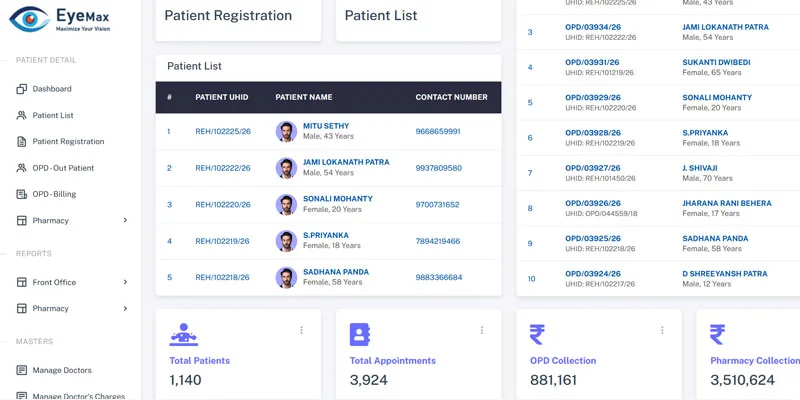Open OPD record OPD/03929/26
The height and width of the screenshot is (400, 800).
pos(593,97)
